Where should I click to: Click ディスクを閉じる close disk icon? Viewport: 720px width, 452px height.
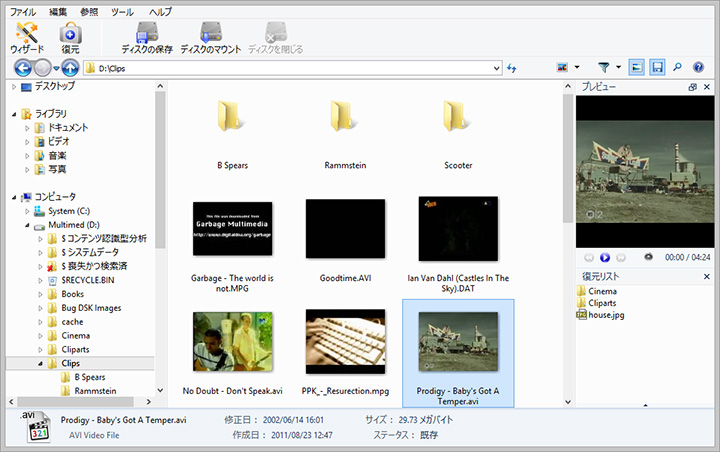[276, 38]
